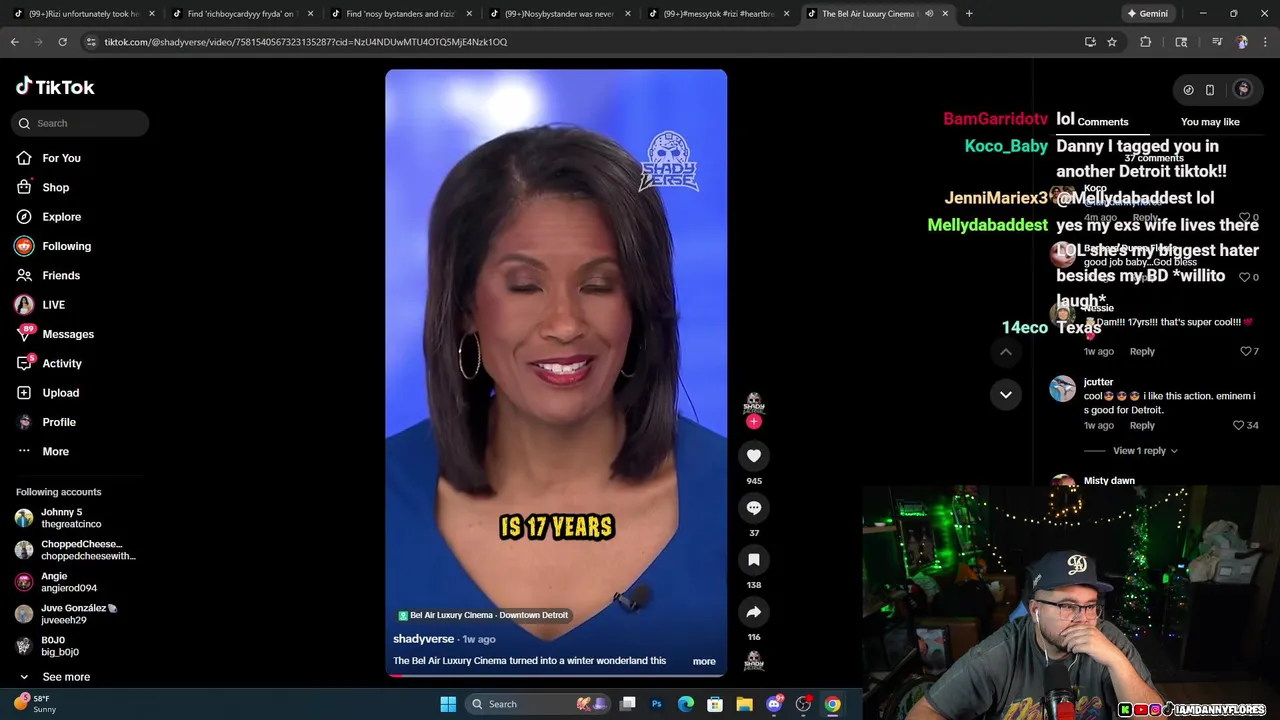Click the video progress bar
The height and width of the screenshot is (720, 1280).
556,675
